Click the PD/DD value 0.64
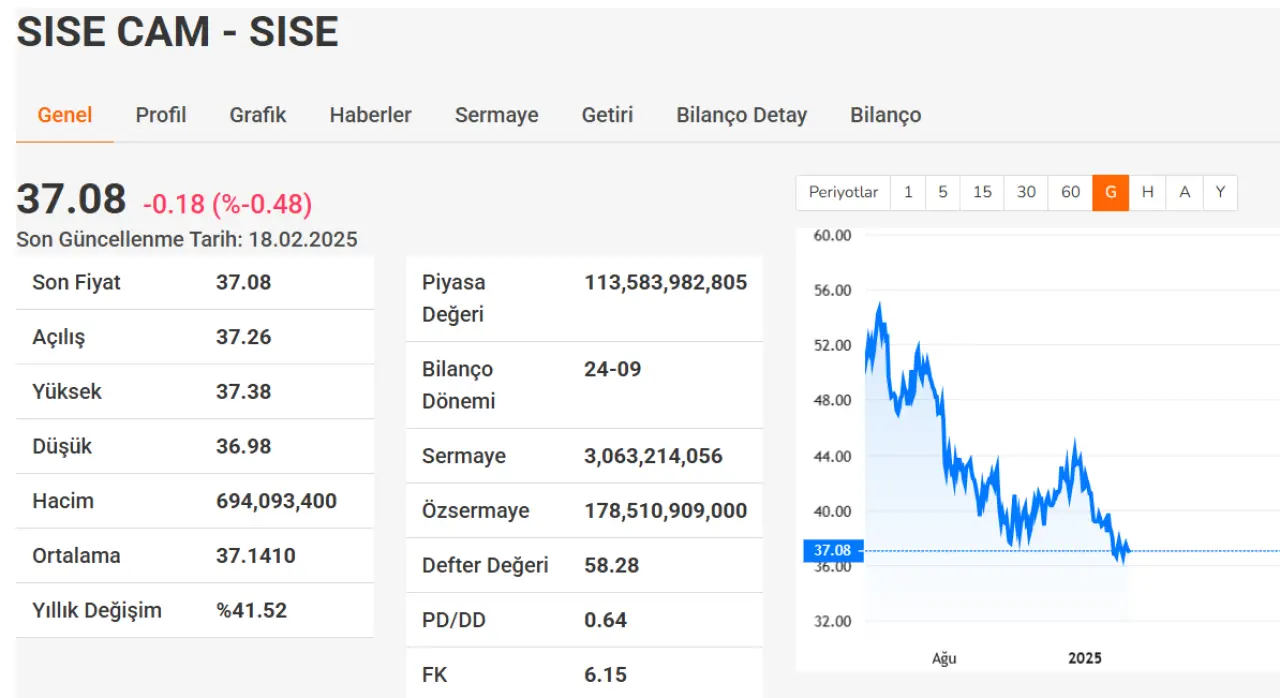 tap(605, 620)
